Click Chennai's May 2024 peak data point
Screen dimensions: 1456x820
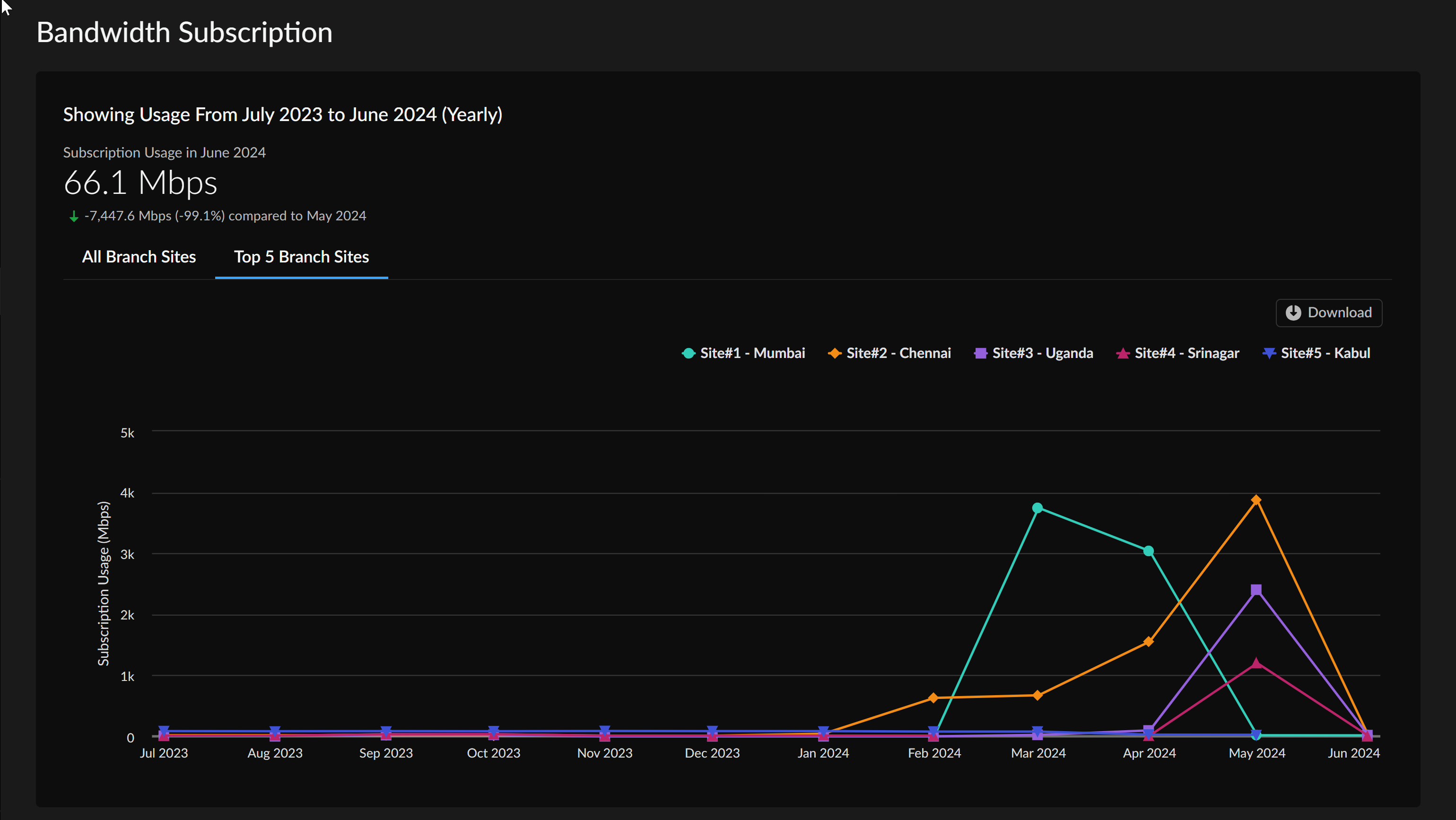pos(1256,500)
